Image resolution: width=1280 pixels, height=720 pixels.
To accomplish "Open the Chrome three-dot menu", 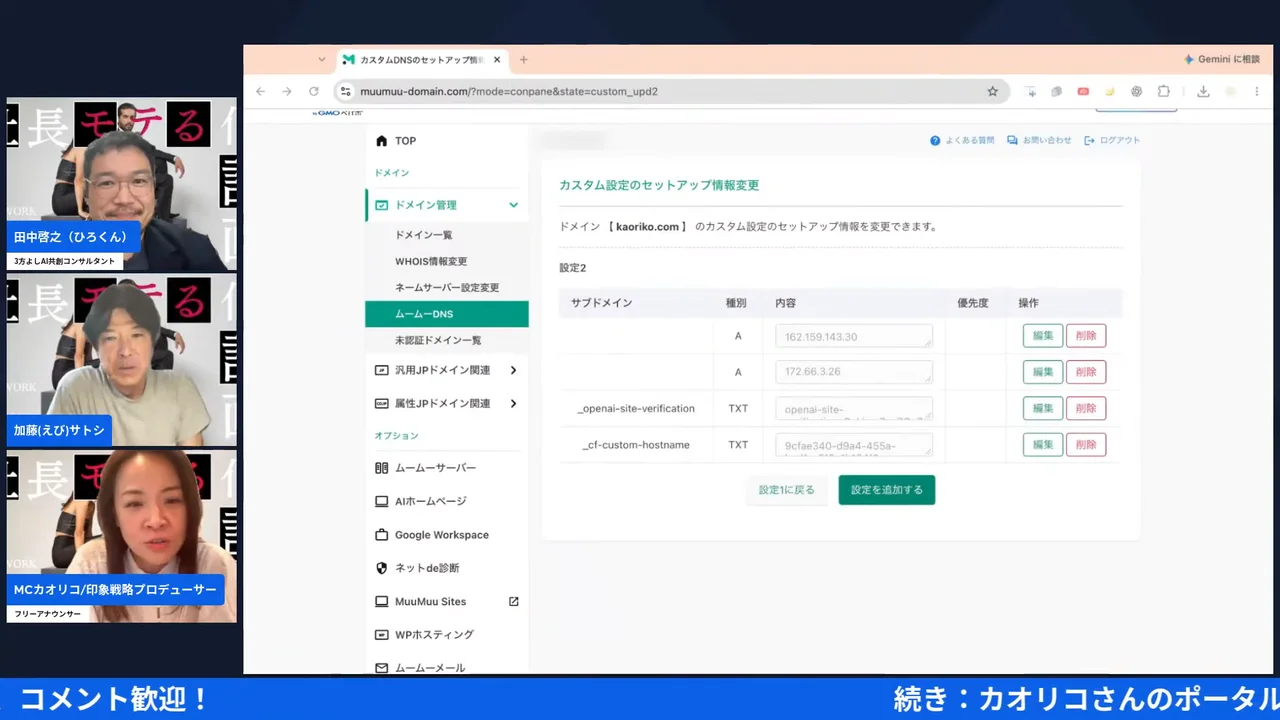I will [1258, 91].
